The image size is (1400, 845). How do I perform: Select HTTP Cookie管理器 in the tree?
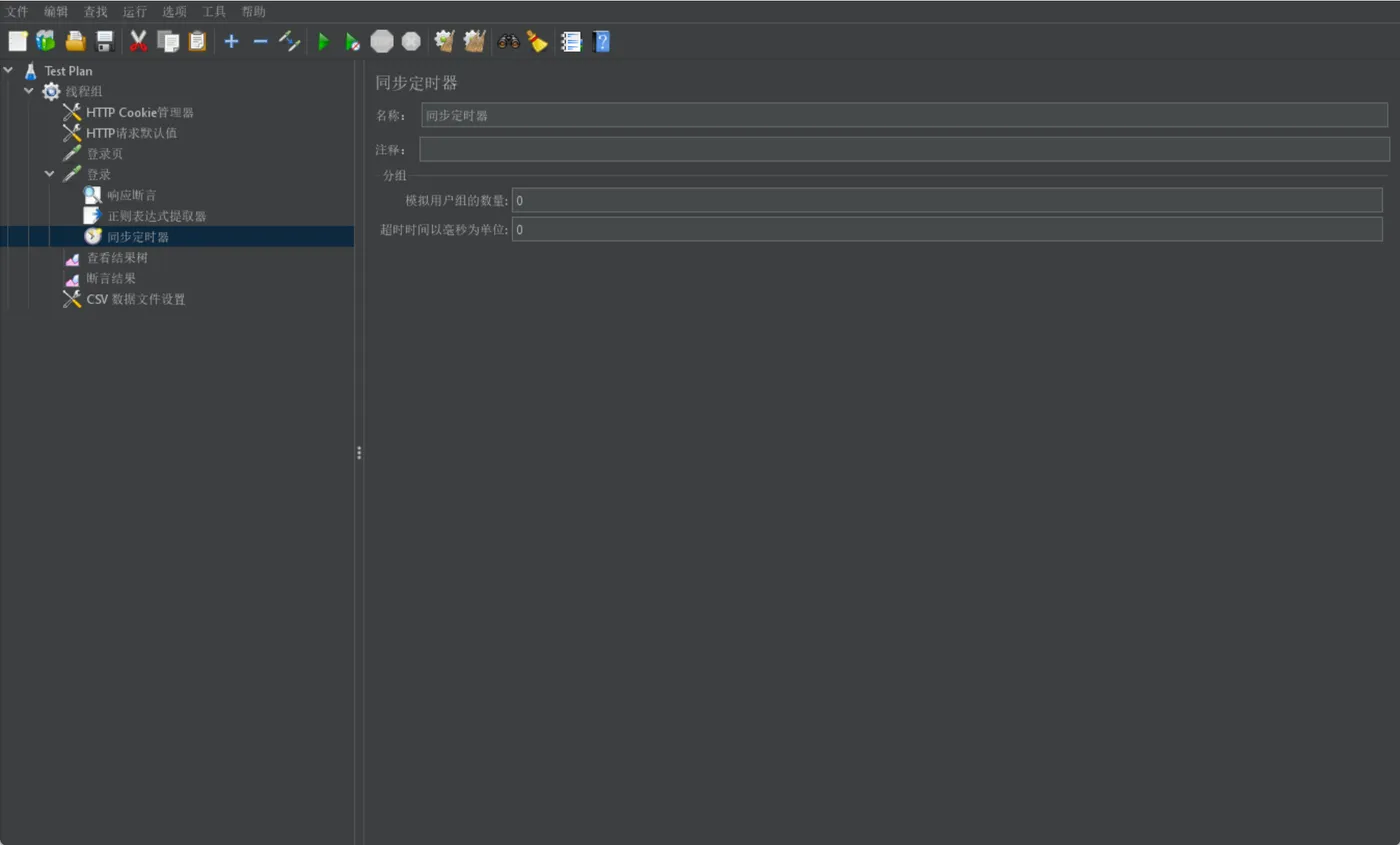pyautogui.click(x=140, y=112)
